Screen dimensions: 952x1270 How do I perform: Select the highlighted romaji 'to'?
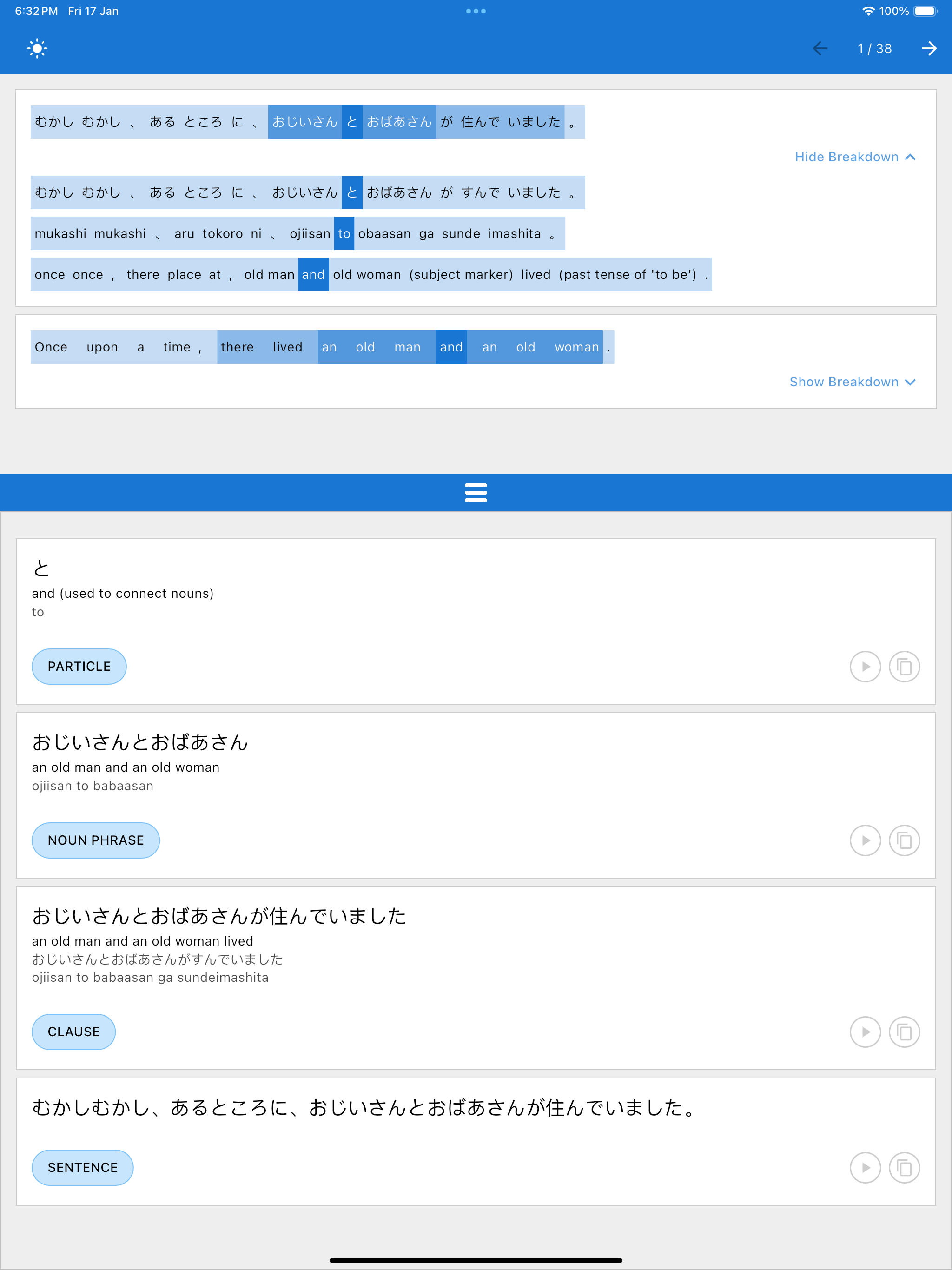tap(344, 234)
